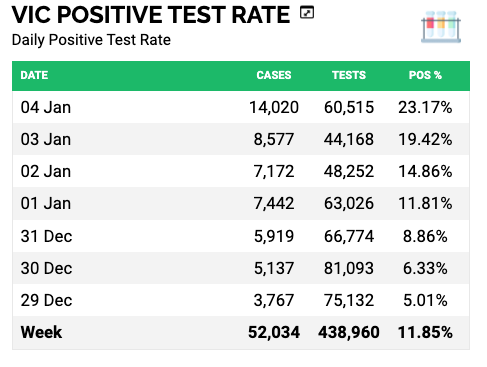Select the CASES column header
Screen dimensions: 487x367
pyautogui.click(x=274, y=75)
